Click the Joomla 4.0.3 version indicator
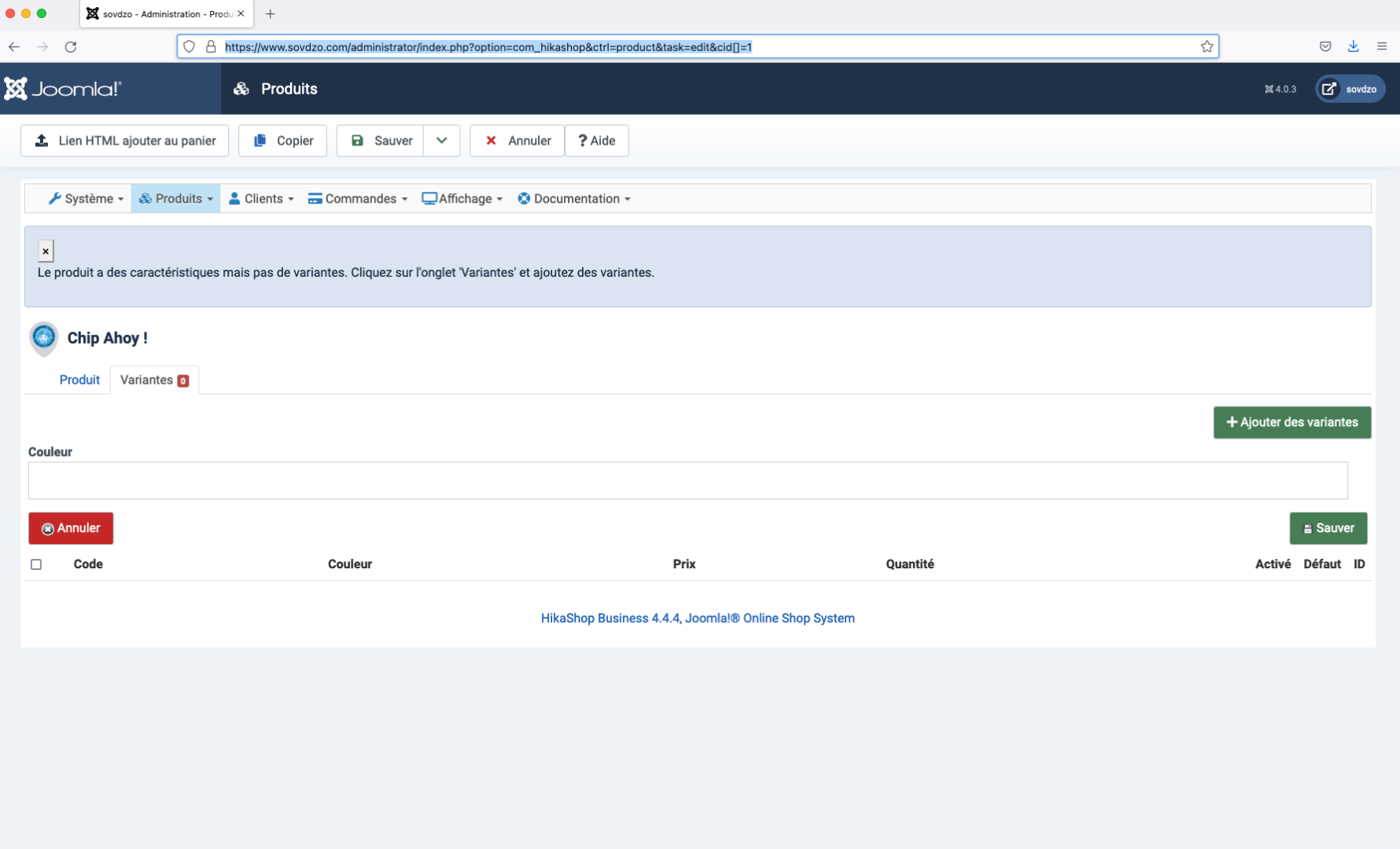This screenshot has width=1400, height=849. 1280,89
